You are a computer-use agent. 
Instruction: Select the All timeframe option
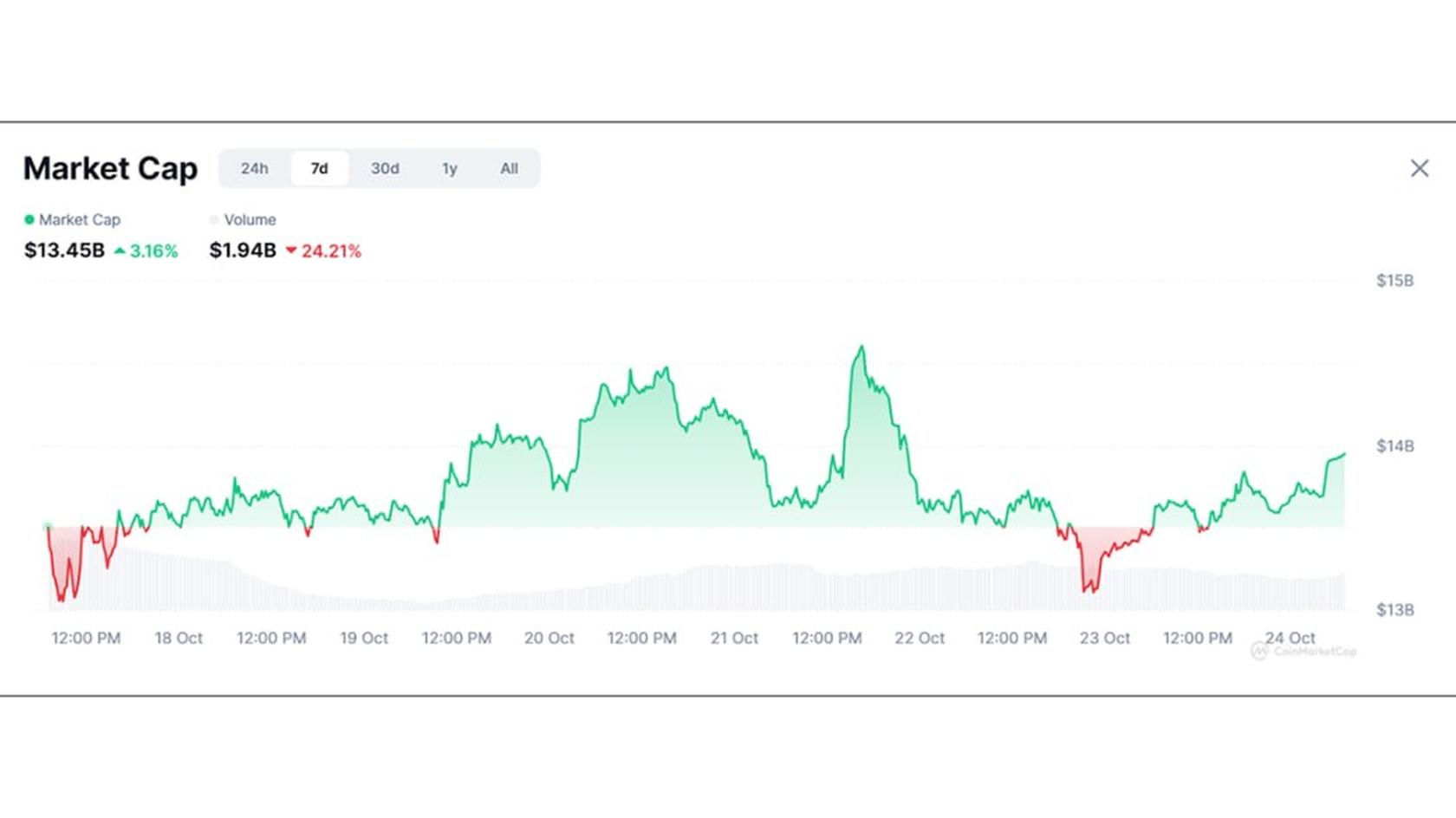point(509,168)
